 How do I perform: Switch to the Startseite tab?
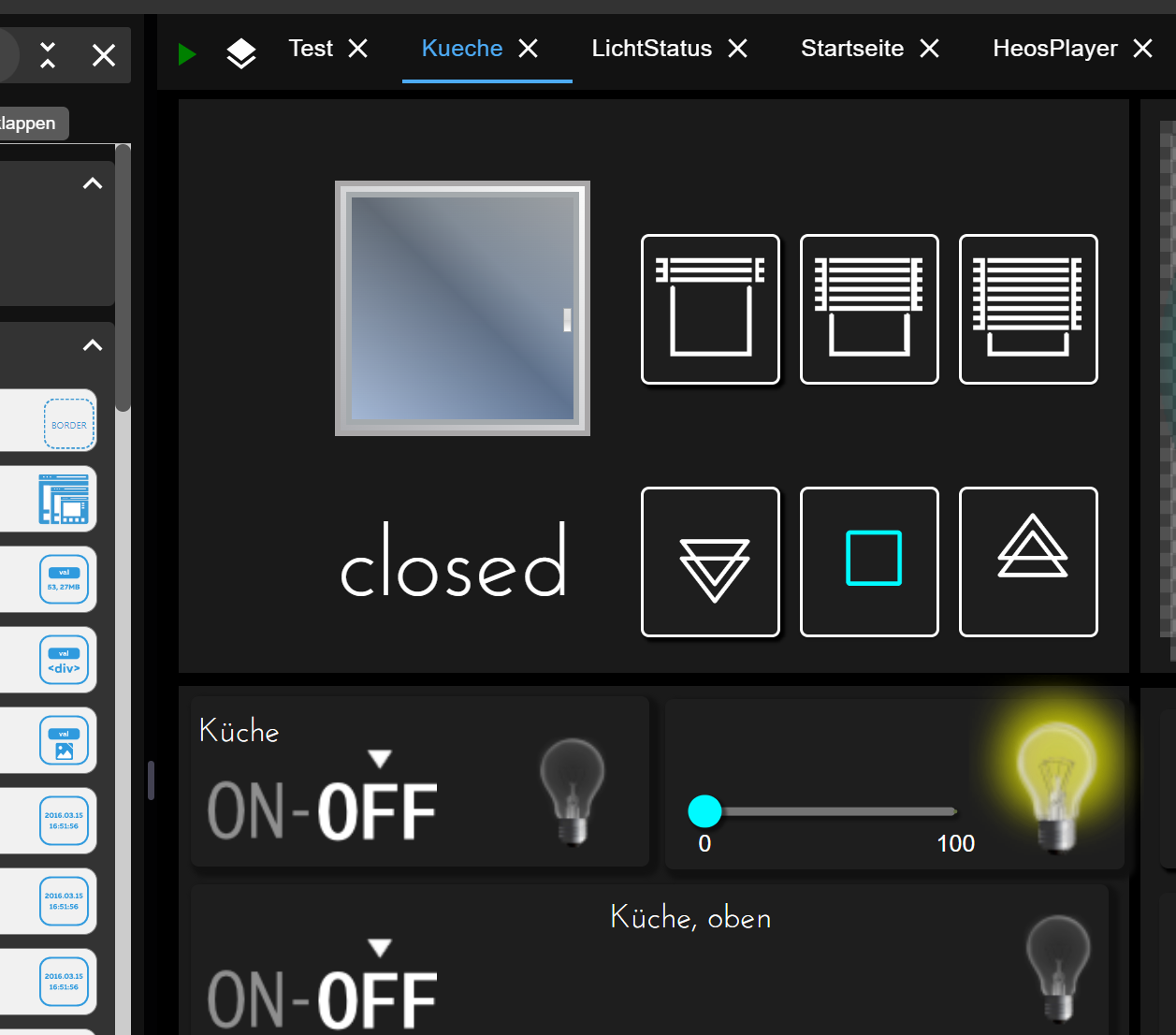point(851,49)
